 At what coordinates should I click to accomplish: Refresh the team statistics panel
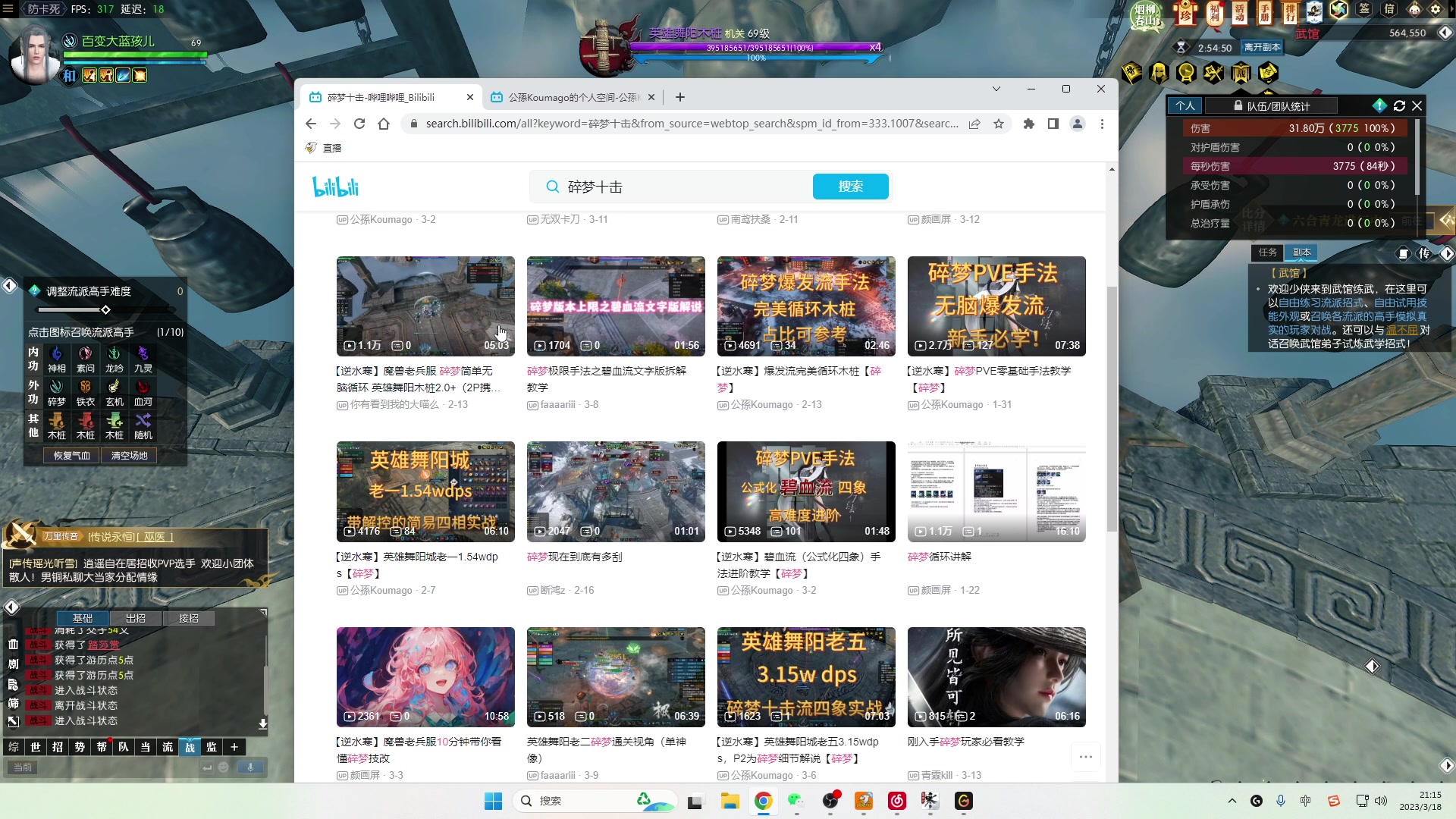(x=1399, y=106)
